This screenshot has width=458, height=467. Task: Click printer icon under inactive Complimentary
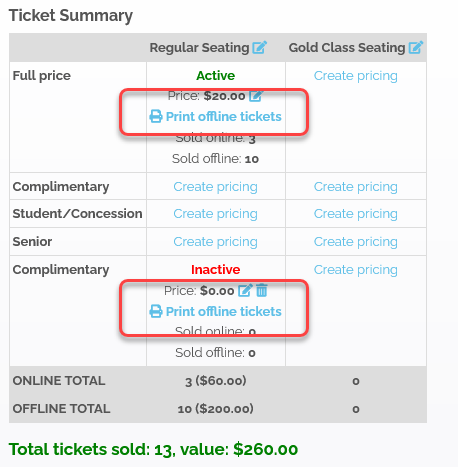pyautogui.click(x=156, y=311)
